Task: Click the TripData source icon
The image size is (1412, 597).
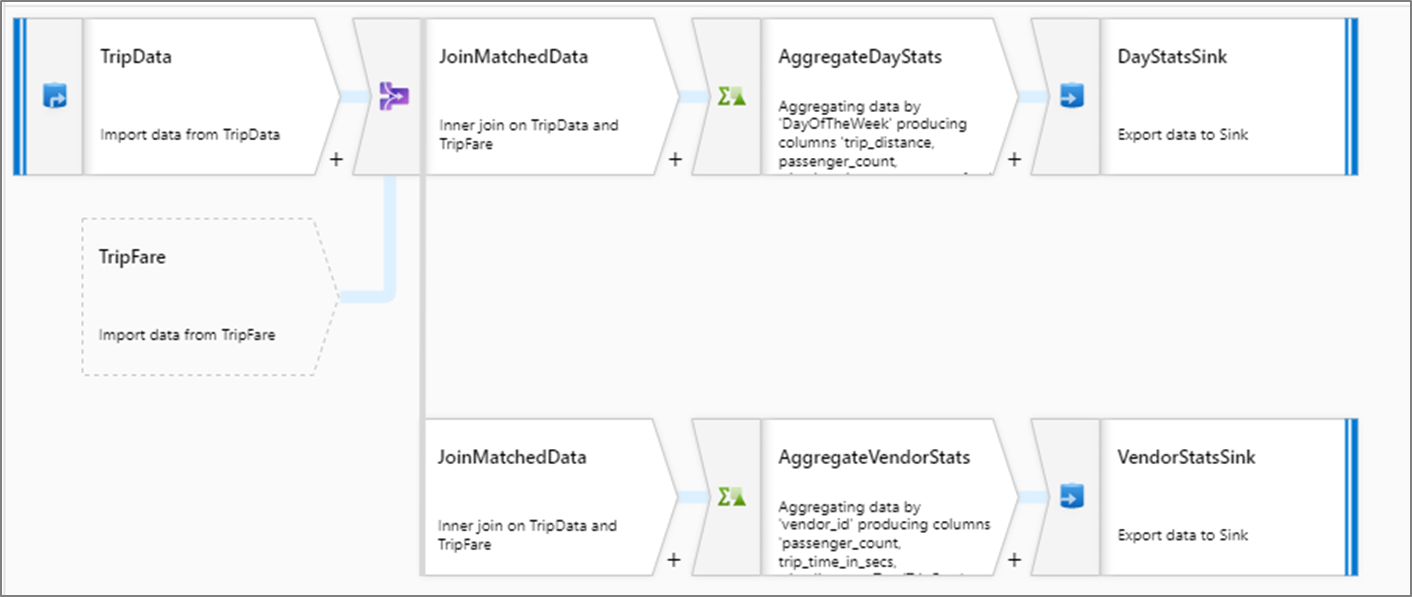Action: click(x=53, y=97)
